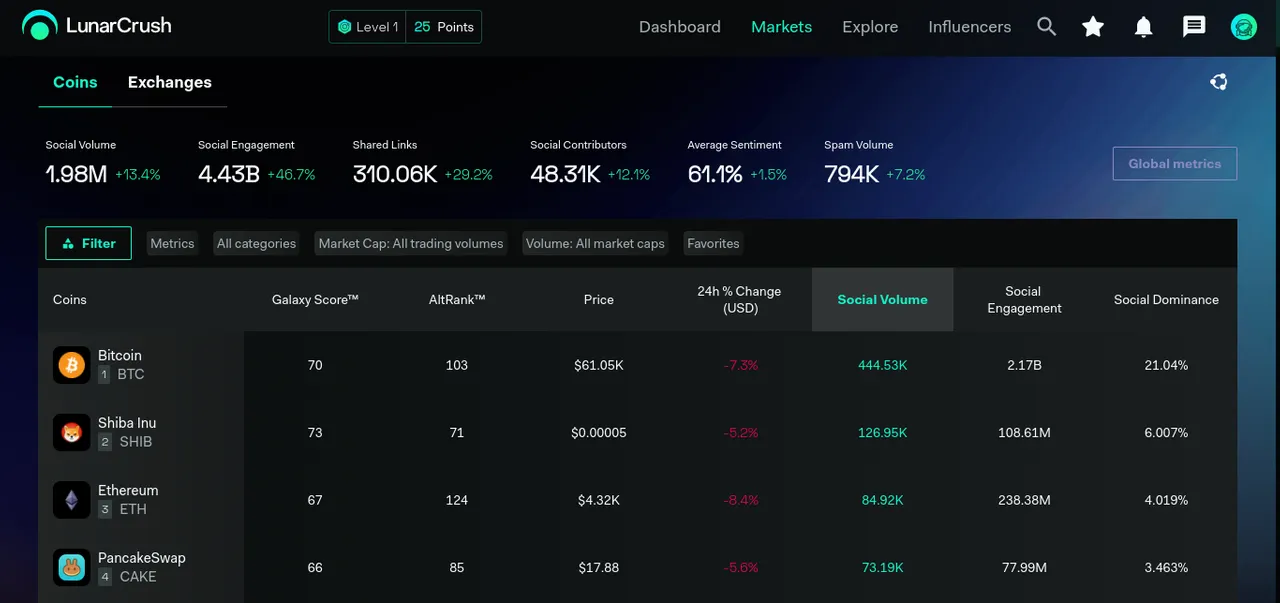The height and width of the screenshot is (603, 1280).
Task: Sort by Coins column header
Action: [70, 300]
